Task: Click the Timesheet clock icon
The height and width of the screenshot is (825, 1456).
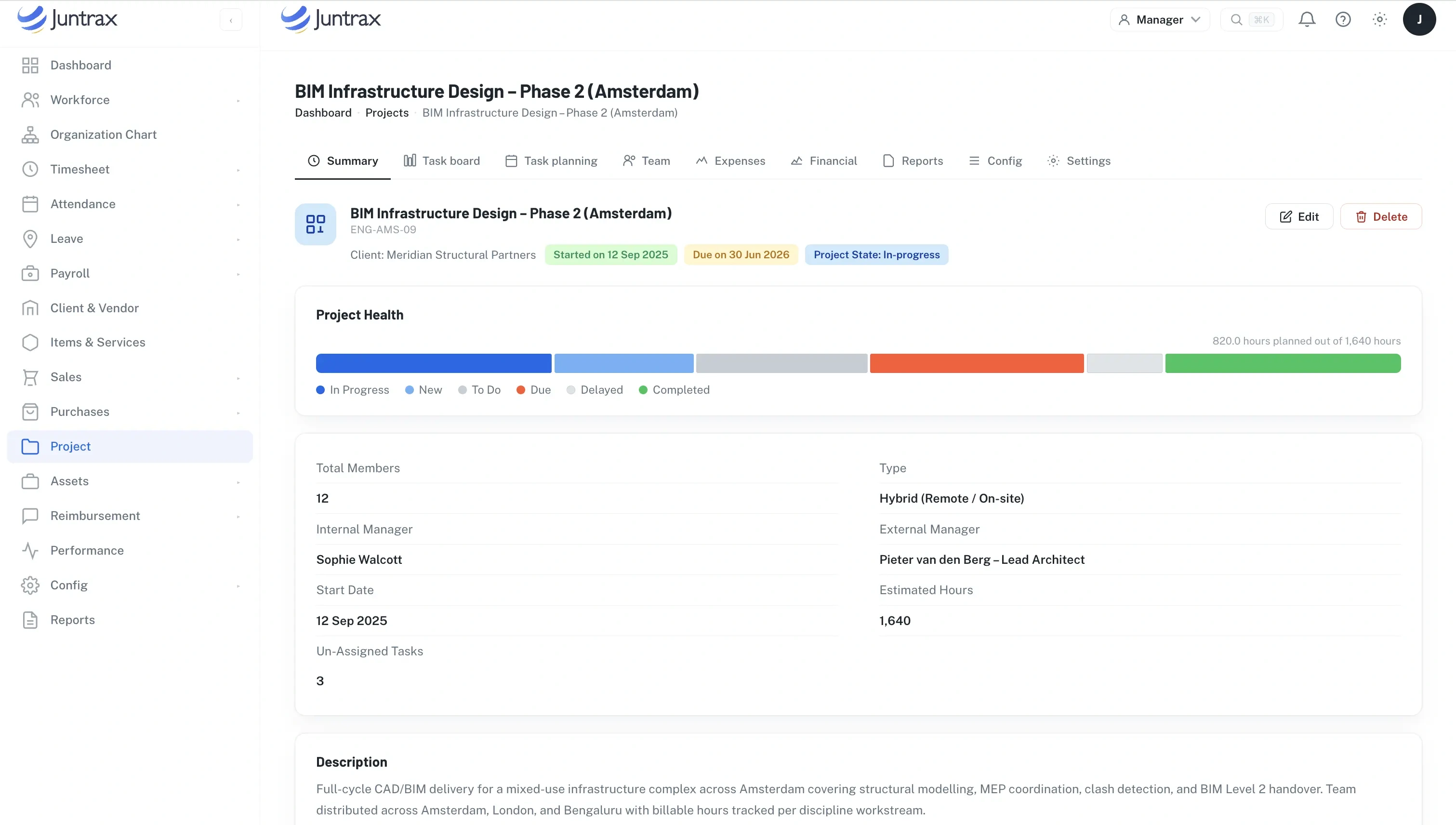Action: tap(30, 169)
